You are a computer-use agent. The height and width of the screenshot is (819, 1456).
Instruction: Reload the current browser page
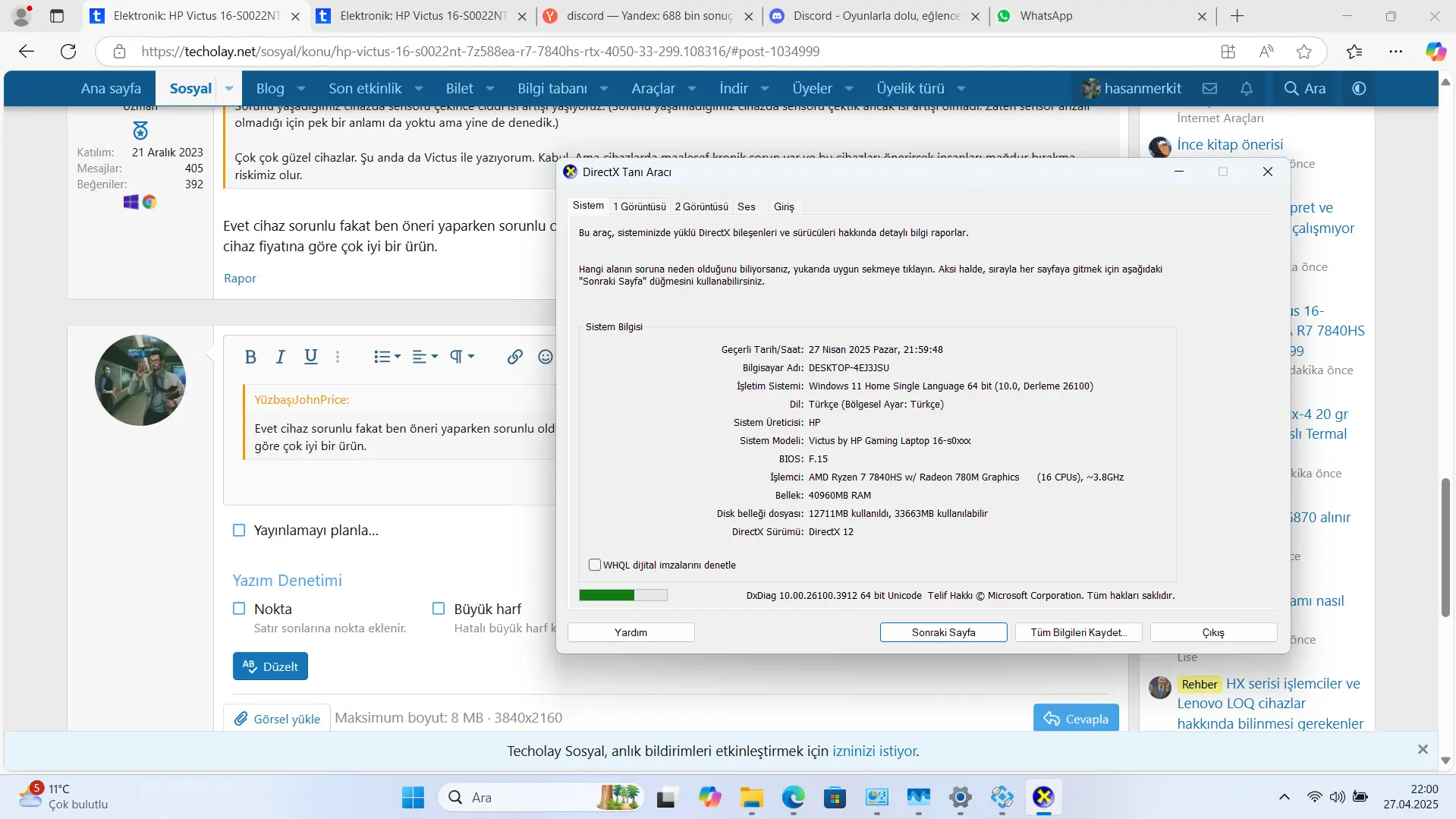pos(68,52)
